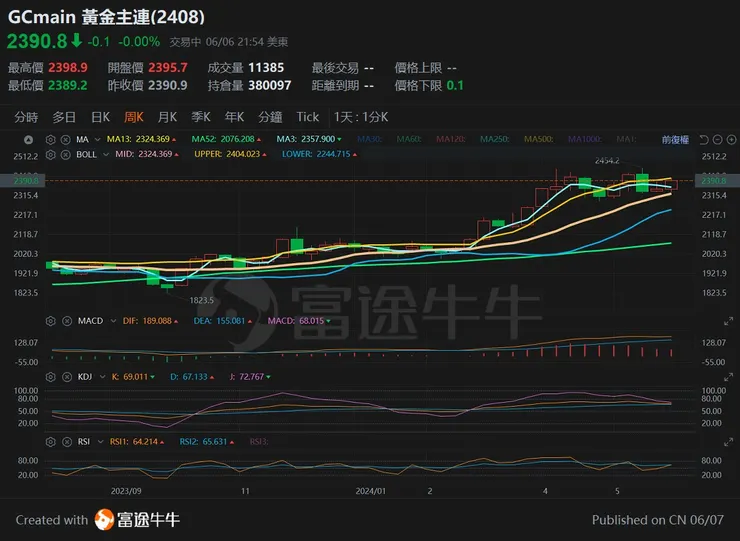Open RSI indicator settings gear
The width and height of the screenshot is (740, 541).
pyautogui.click(x=50, y=442)
